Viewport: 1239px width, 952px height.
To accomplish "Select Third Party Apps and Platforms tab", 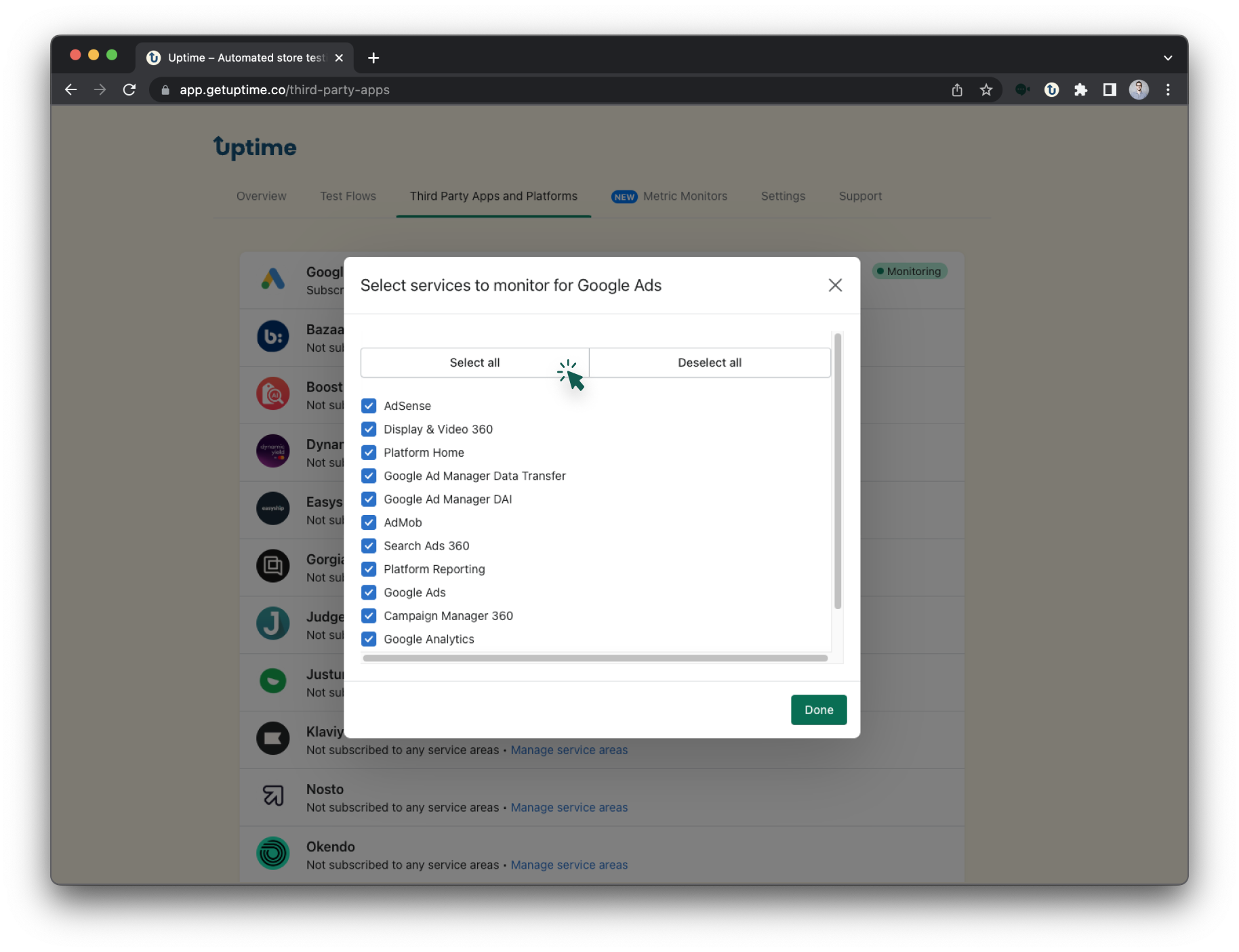I will [493, 196].
